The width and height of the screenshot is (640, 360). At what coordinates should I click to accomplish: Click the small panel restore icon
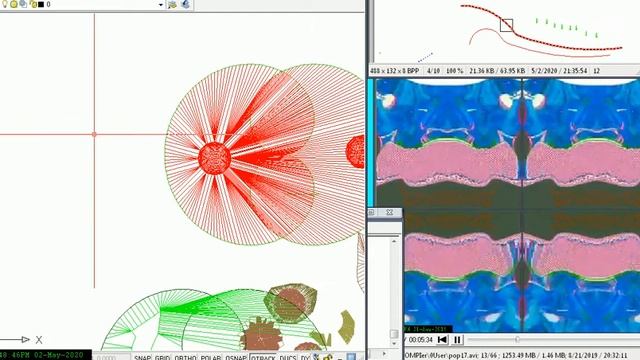pos(371,212)
